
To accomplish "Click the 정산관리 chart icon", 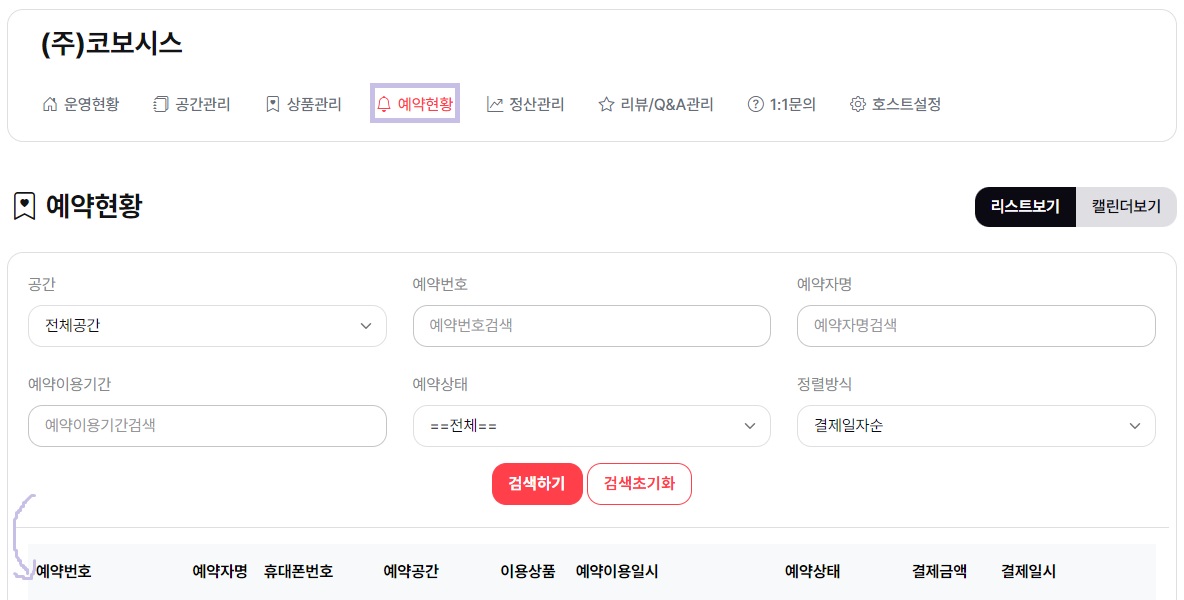I will point(495,104).
